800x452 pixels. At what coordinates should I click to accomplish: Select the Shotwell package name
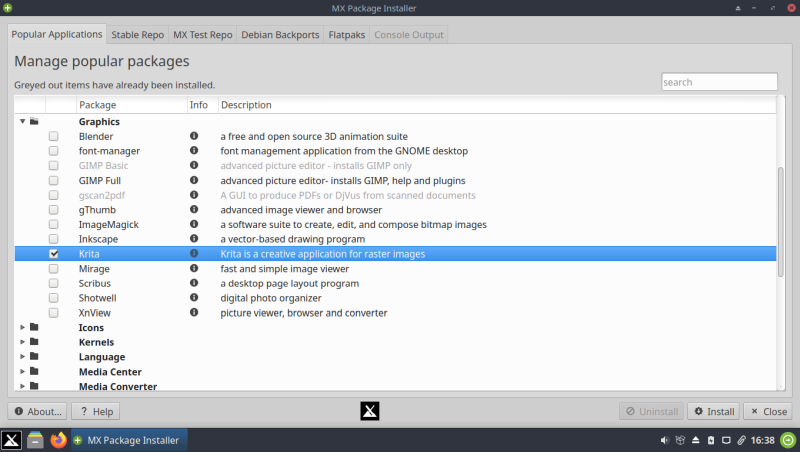(x=97, y=298)
